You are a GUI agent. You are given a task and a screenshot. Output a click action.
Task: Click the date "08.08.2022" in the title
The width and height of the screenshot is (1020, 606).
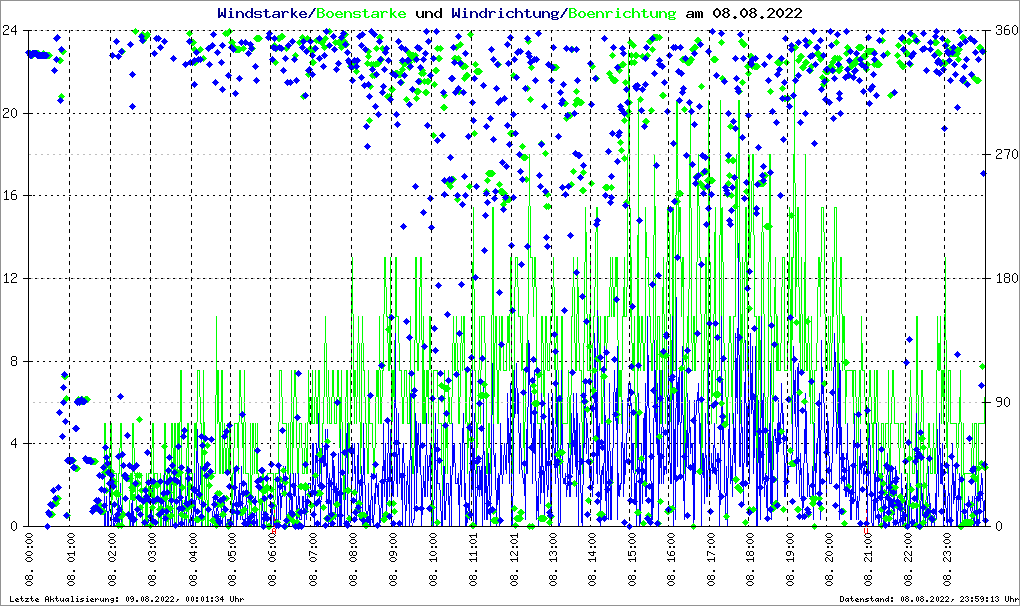tap(756, 13)
